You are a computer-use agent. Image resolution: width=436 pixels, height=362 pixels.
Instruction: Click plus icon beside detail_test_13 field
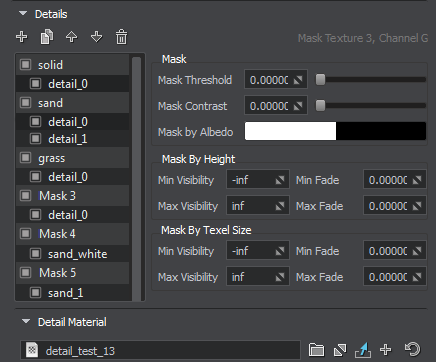pyautogui.click(x=386, y=350)
